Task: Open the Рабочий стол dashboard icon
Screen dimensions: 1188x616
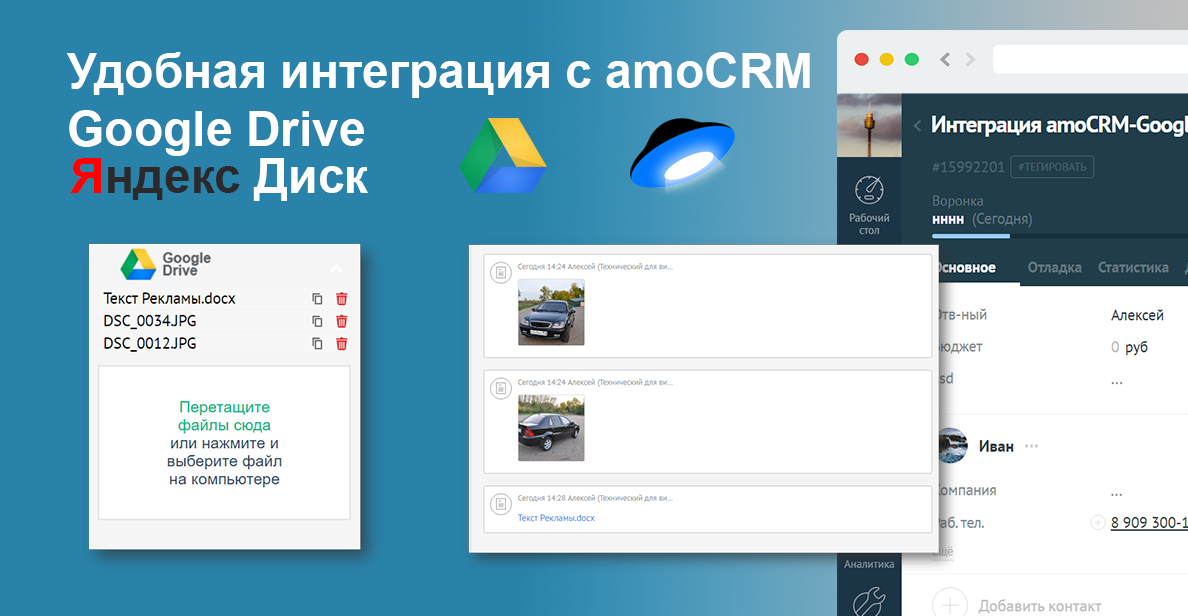Action: point(869,205)
